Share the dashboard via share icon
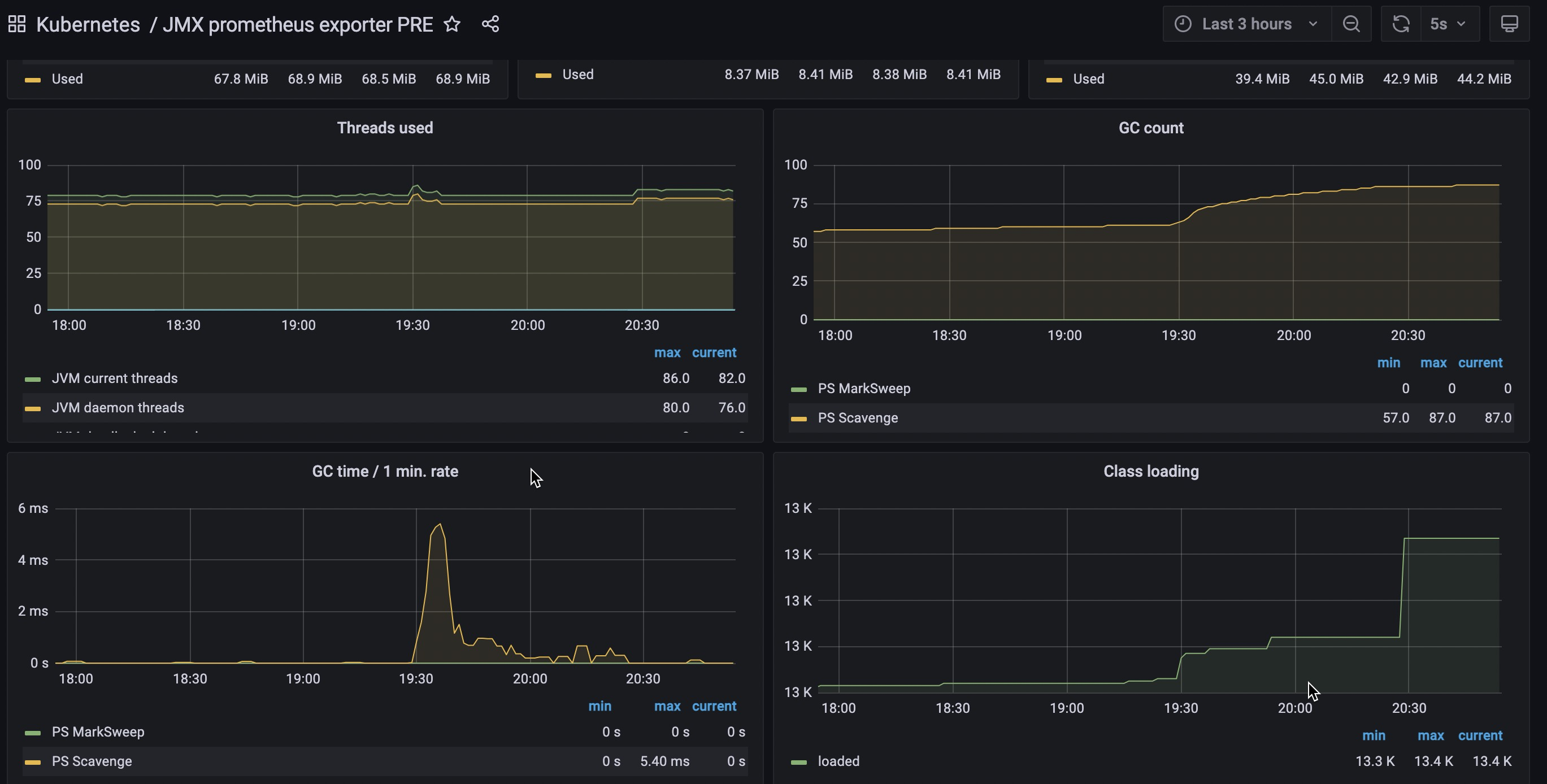 [490, 24]
